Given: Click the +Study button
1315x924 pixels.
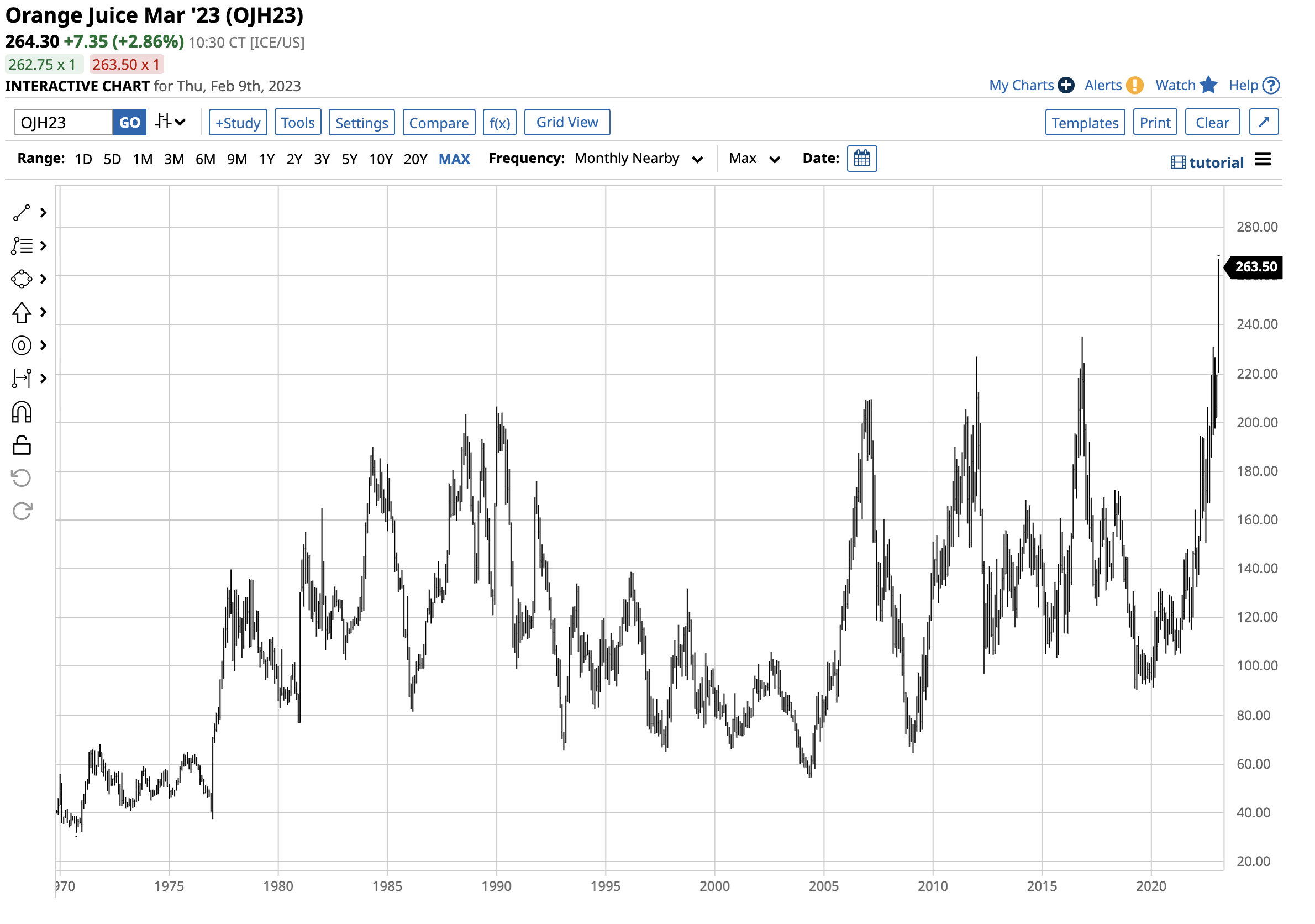Looking at the screenshot, I should (238, 123).
